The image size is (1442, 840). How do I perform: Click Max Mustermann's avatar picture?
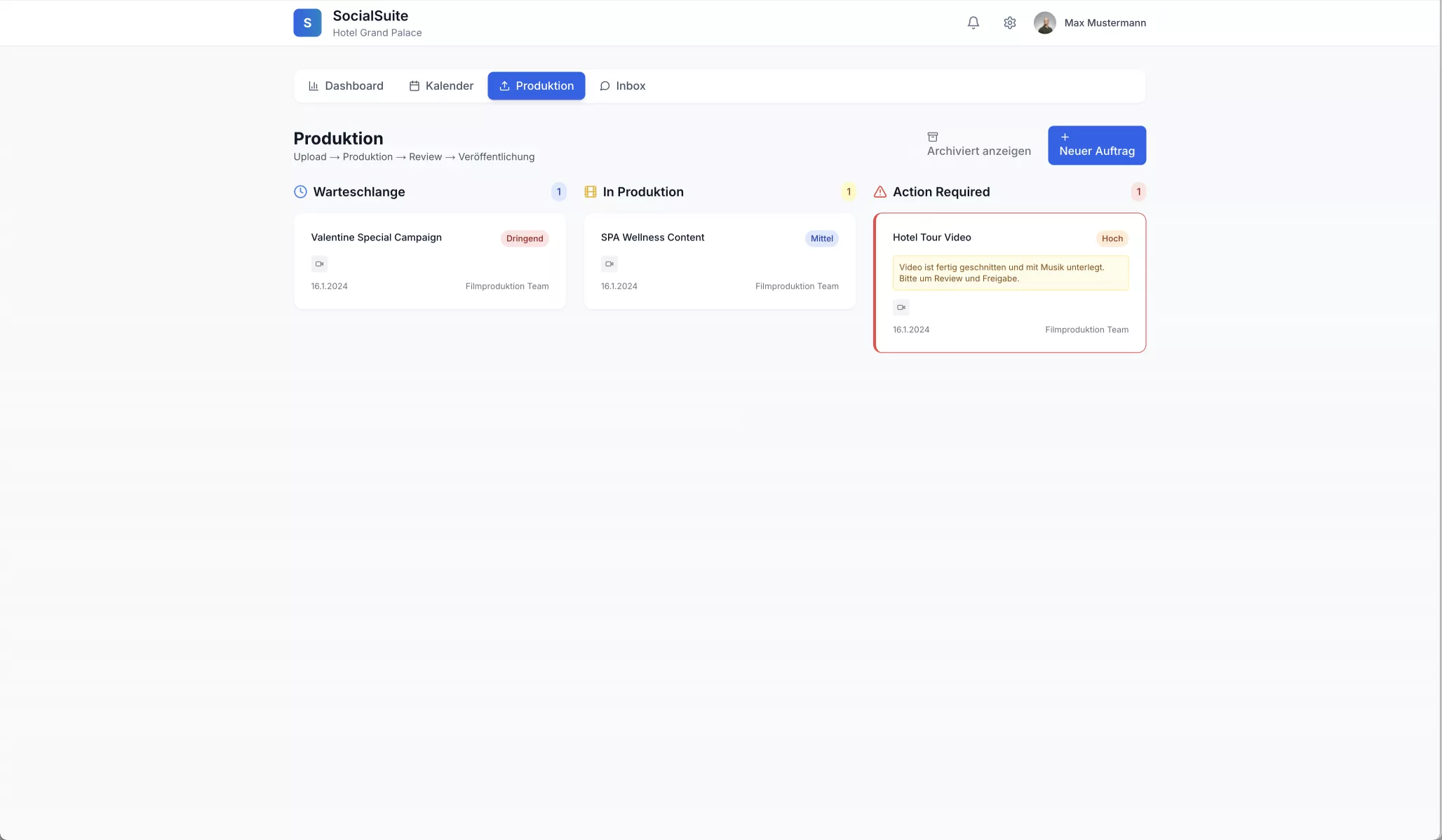tap(1044, 22)
